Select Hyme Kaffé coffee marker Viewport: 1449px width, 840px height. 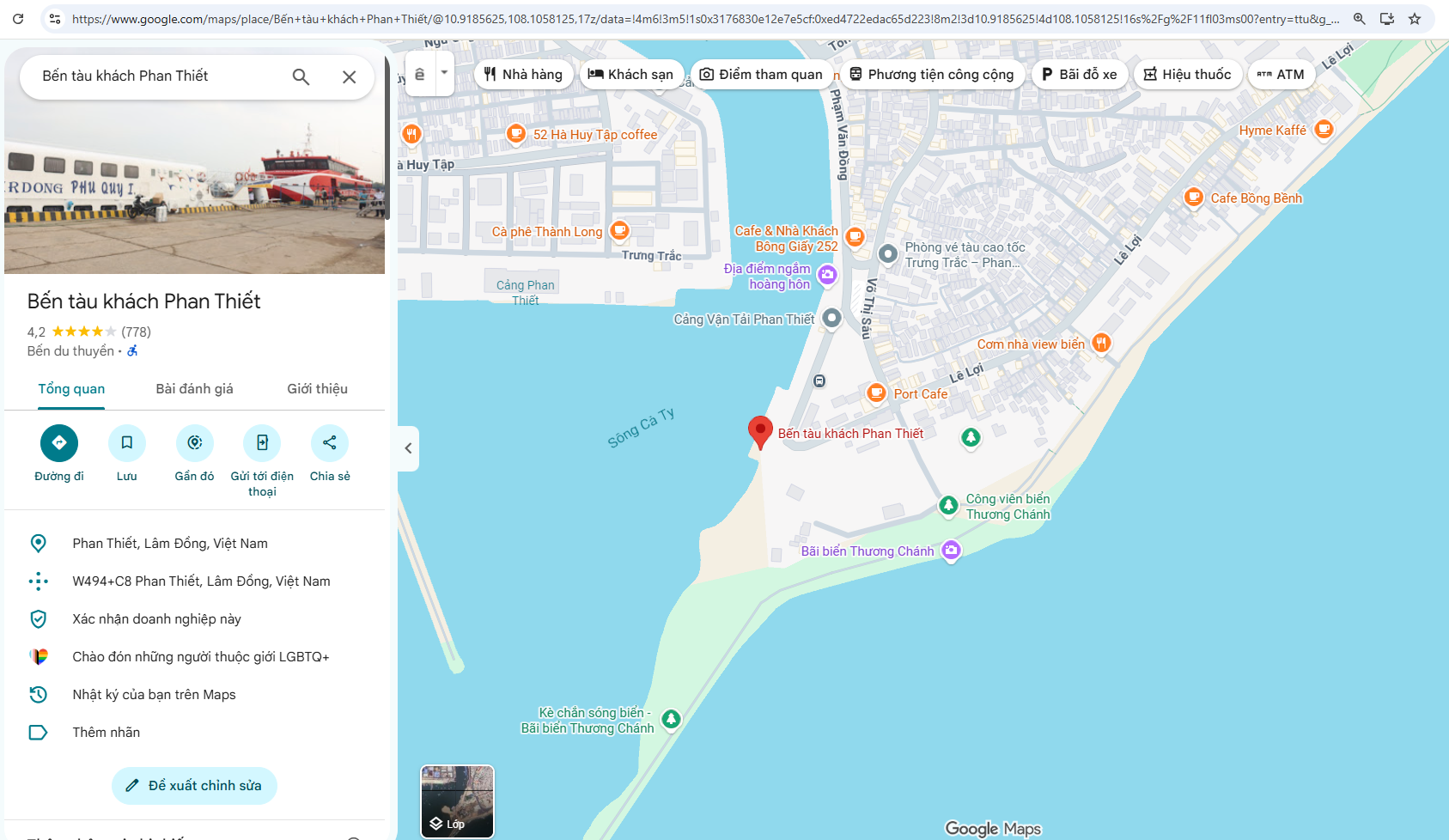coord(1324,130)
